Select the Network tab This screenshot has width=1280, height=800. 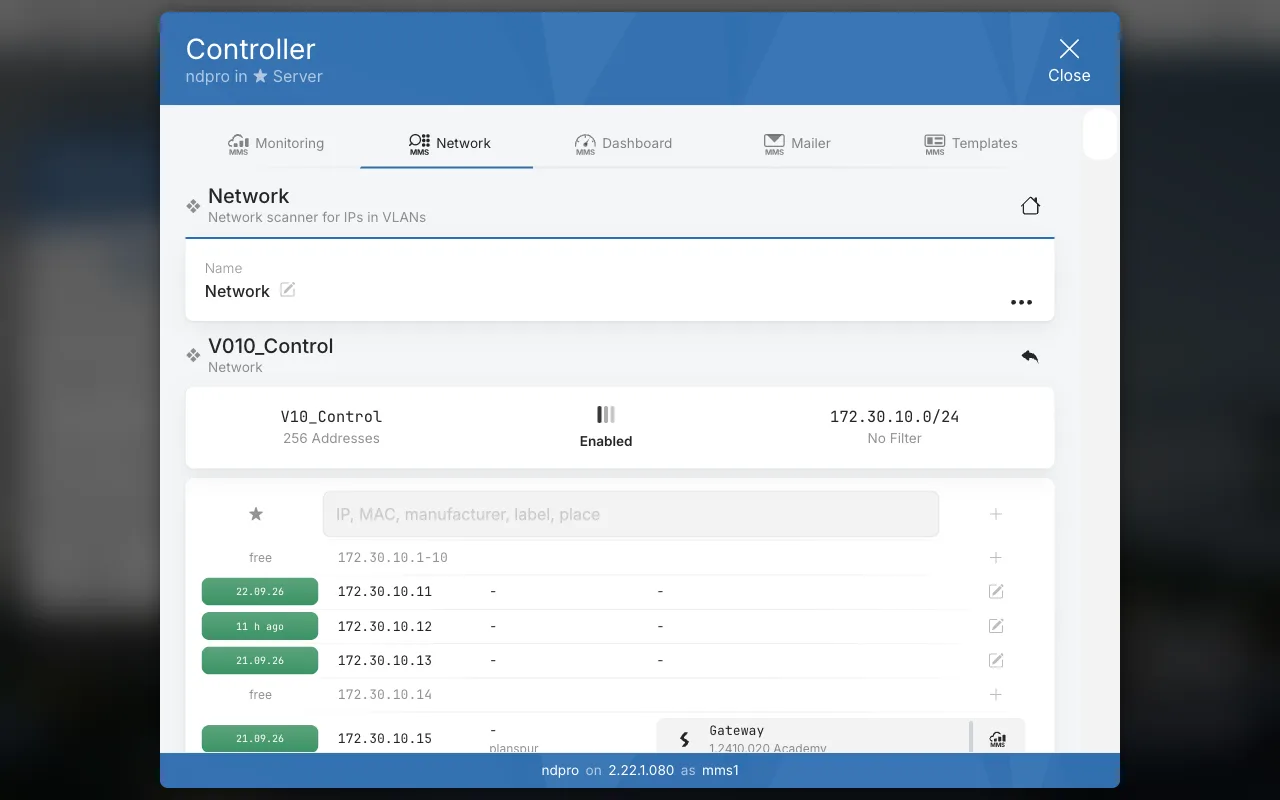[x=449, y=143]
